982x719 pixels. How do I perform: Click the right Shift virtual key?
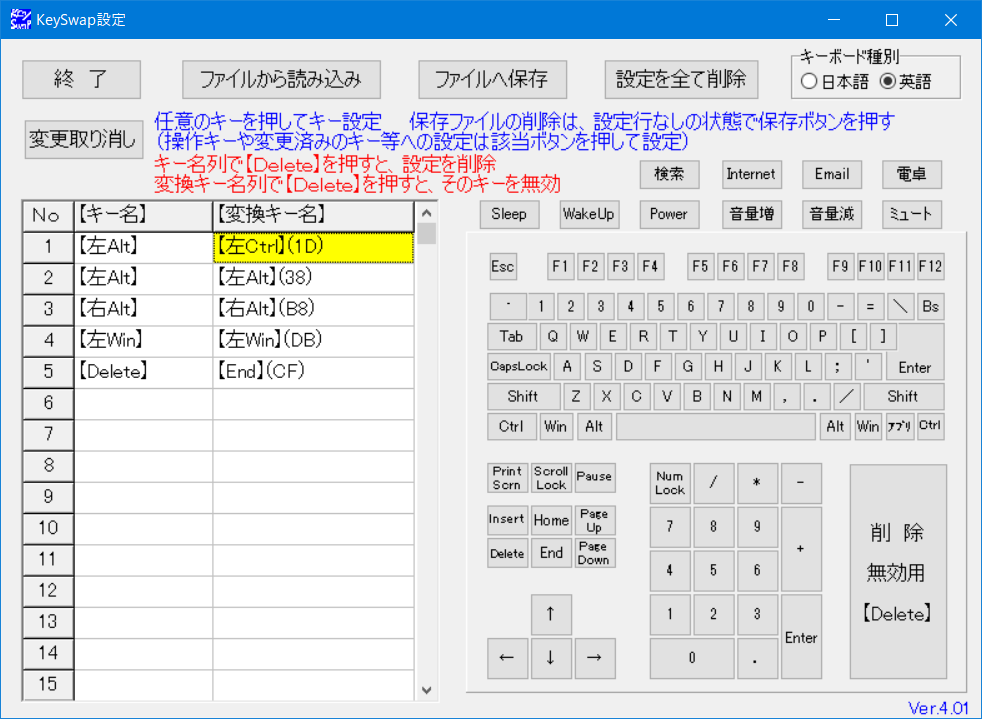[903, 396]
